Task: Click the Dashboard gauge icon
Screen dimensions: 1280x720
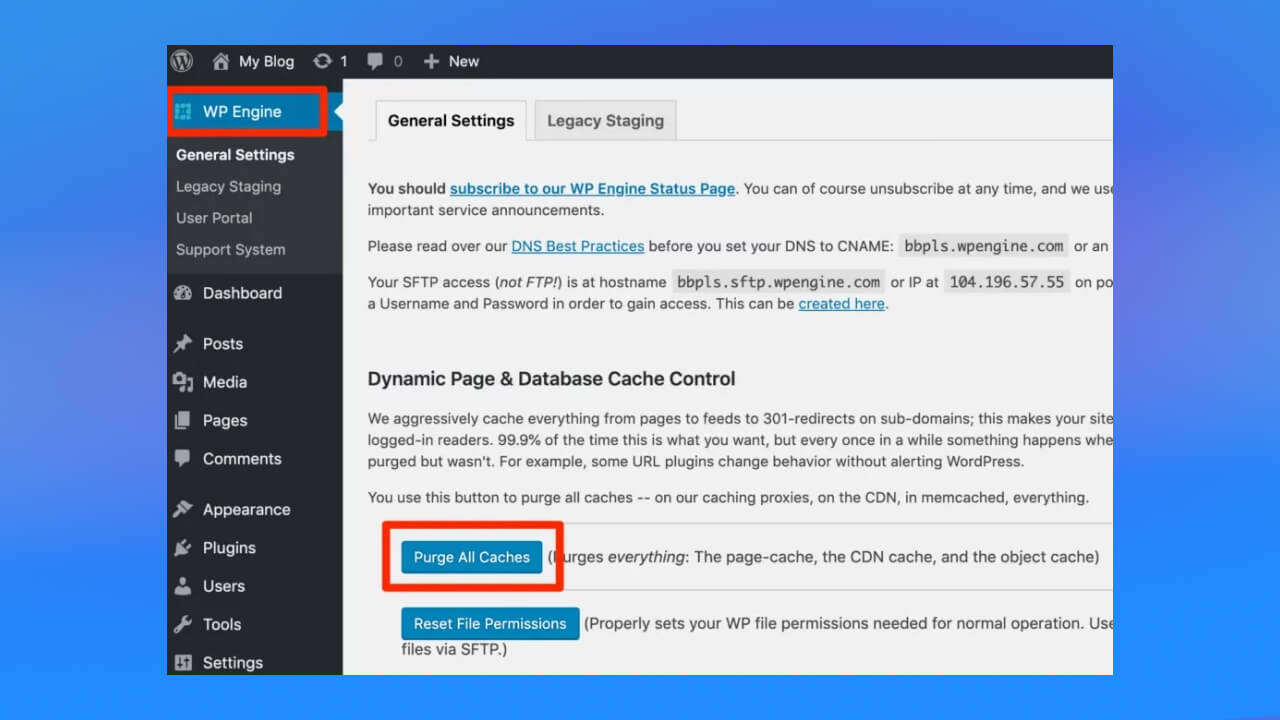Action: pyautogui.click(x=183, y=293)
